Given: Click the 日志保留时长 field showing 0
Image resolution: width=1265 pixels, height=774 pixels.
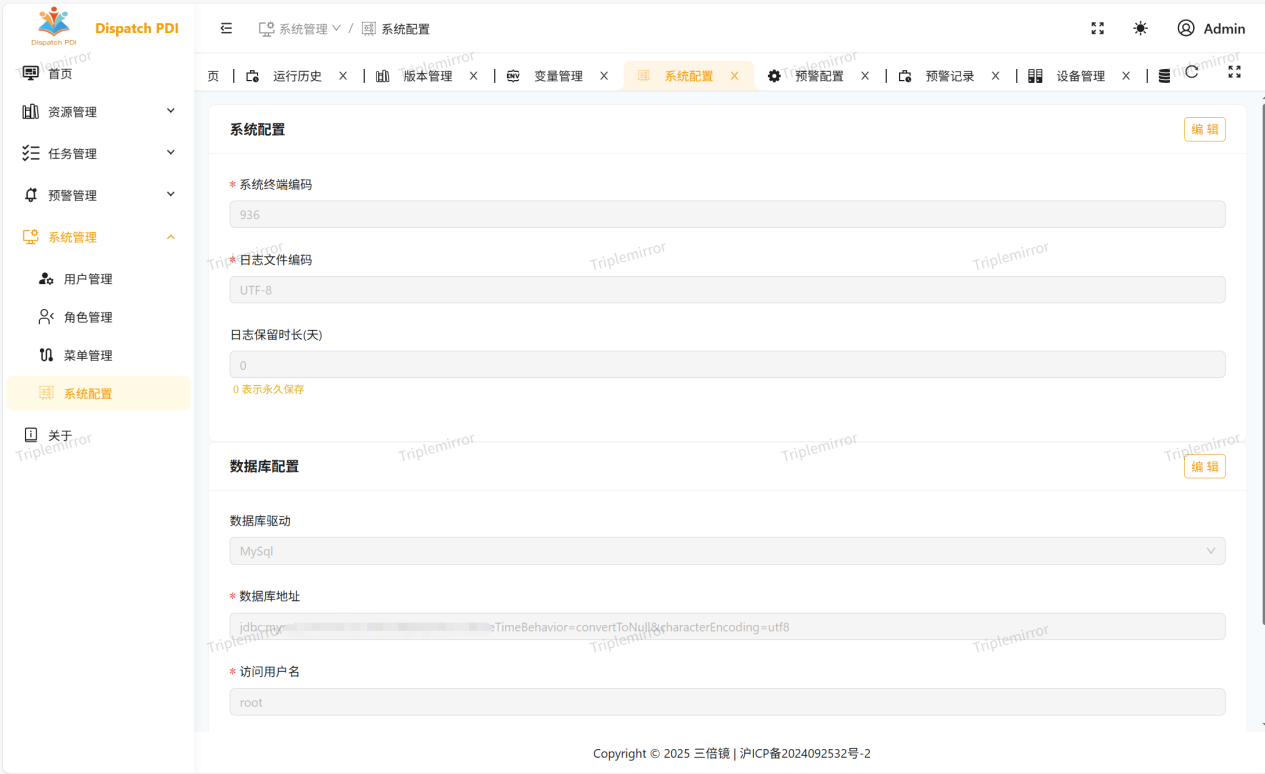Looking at the screenshot, I should [x=727, y=365].
